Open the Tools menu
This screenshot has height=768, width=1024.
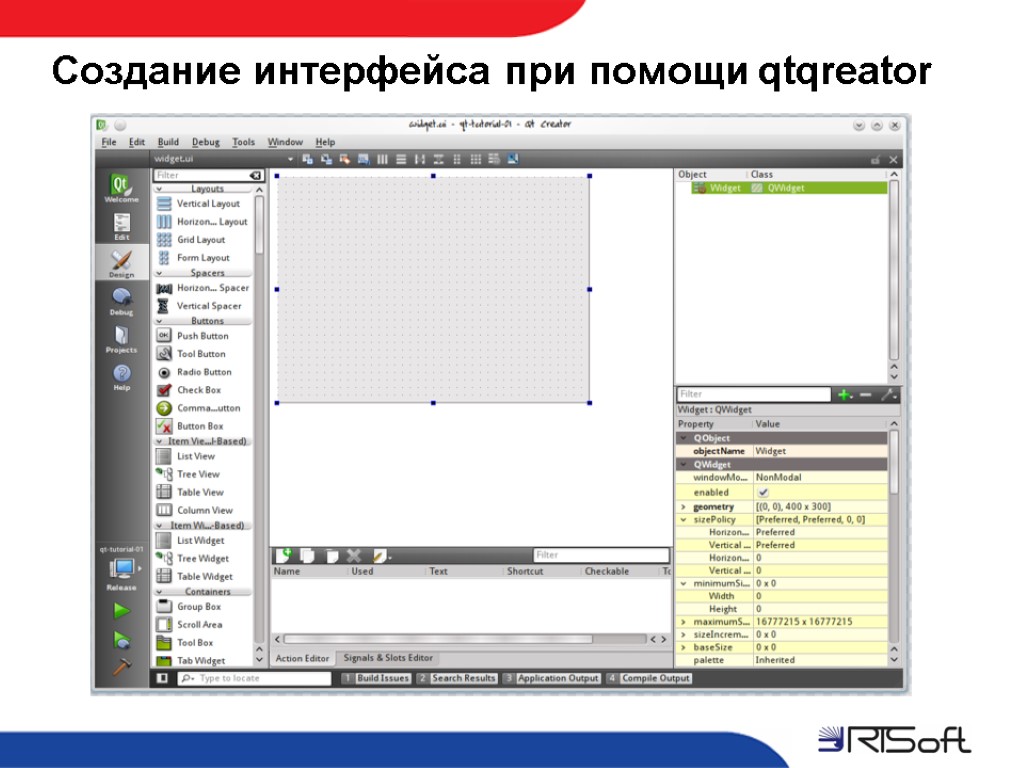[x=243, y=142]
